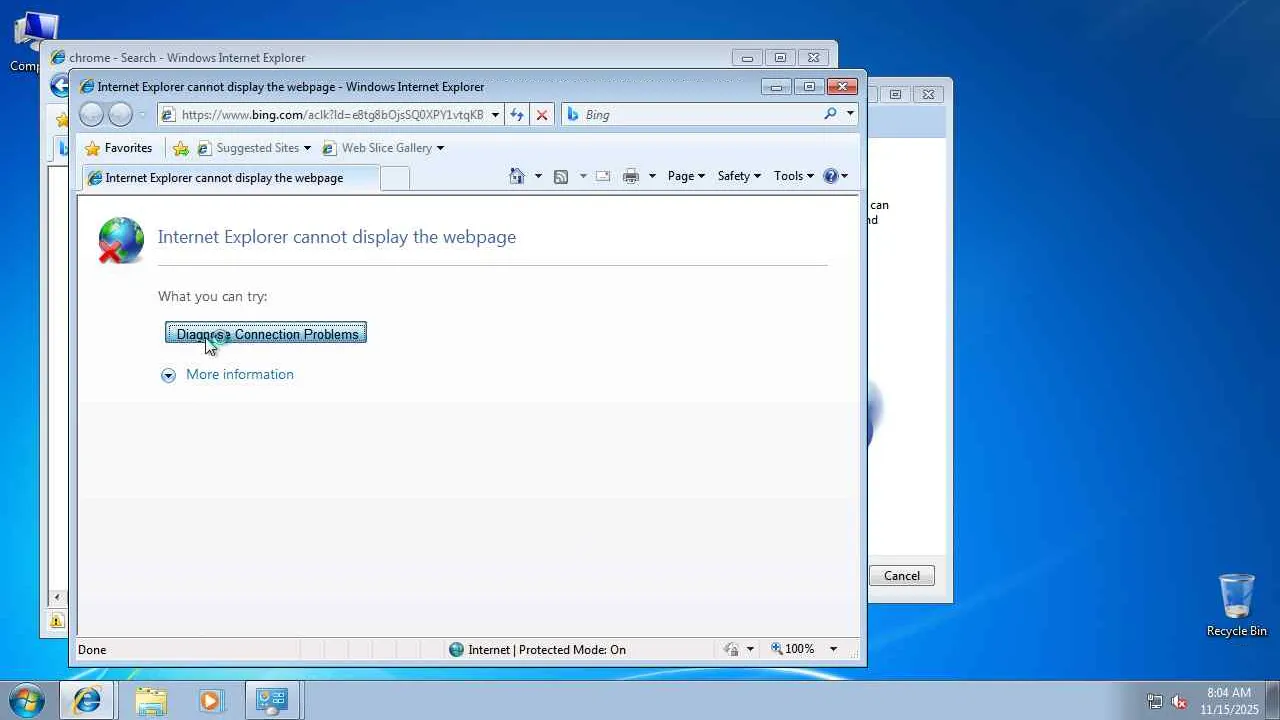The image size is (1280, 720).
Task: Click the 'Internet Explorer cannot display the webpage' heading
Action: 337,237
